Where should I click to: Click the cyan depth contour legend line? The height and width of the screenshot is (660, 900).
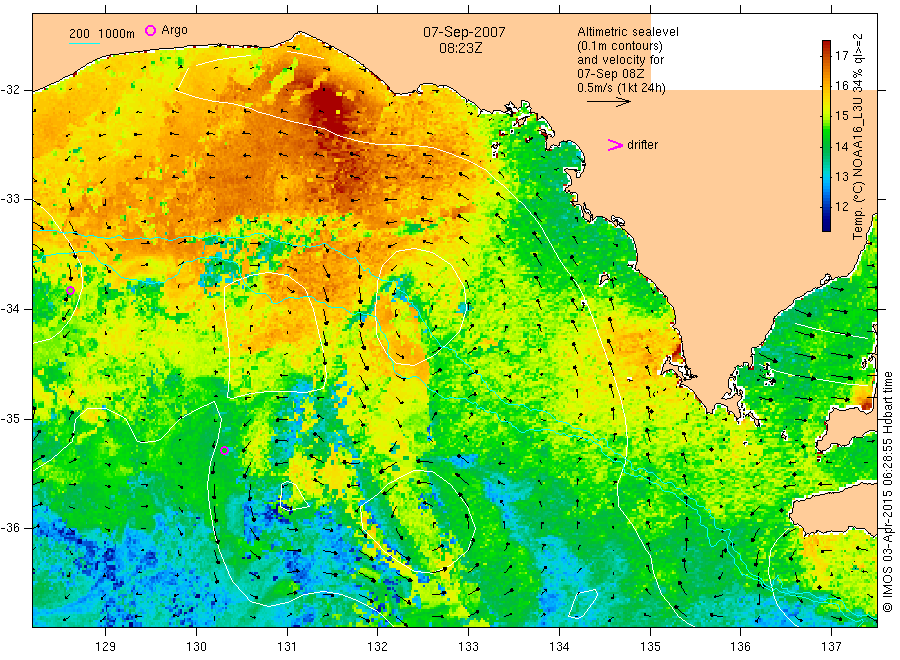click(x=84, y=43)
